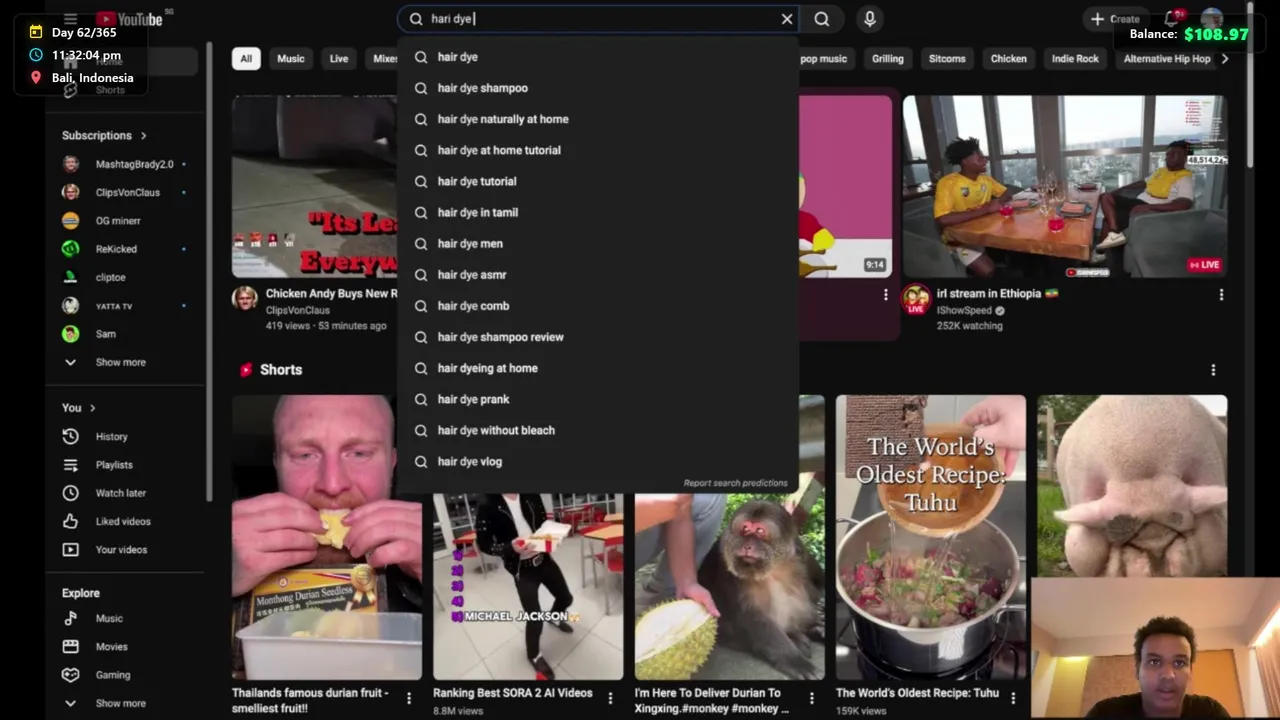Image resolution: width=1280 pixels, height=720 pixels.
Task: Open Liked videos
Action: 124,521
